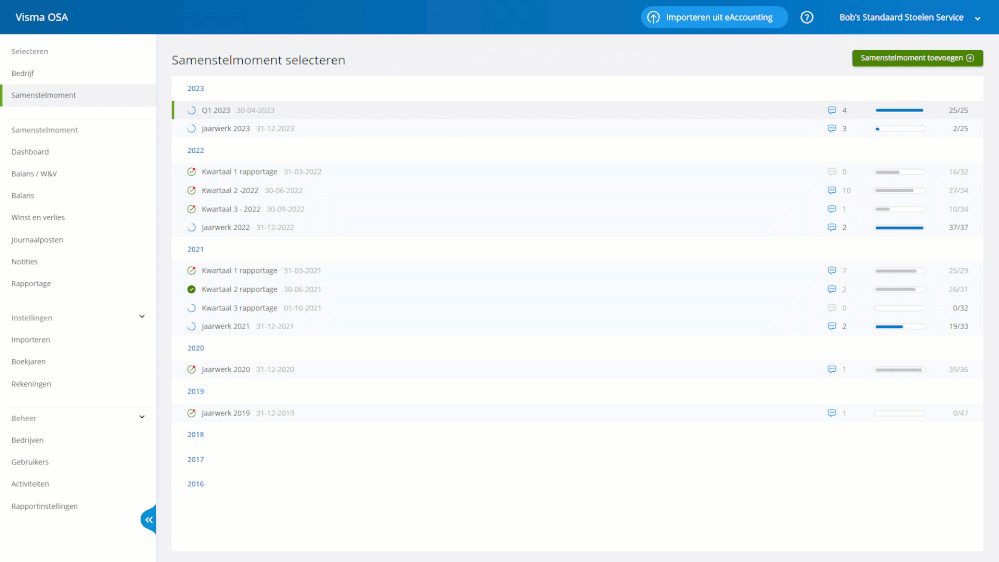Click the status circle icon for Jaarwerk 2021

(191, 326)
